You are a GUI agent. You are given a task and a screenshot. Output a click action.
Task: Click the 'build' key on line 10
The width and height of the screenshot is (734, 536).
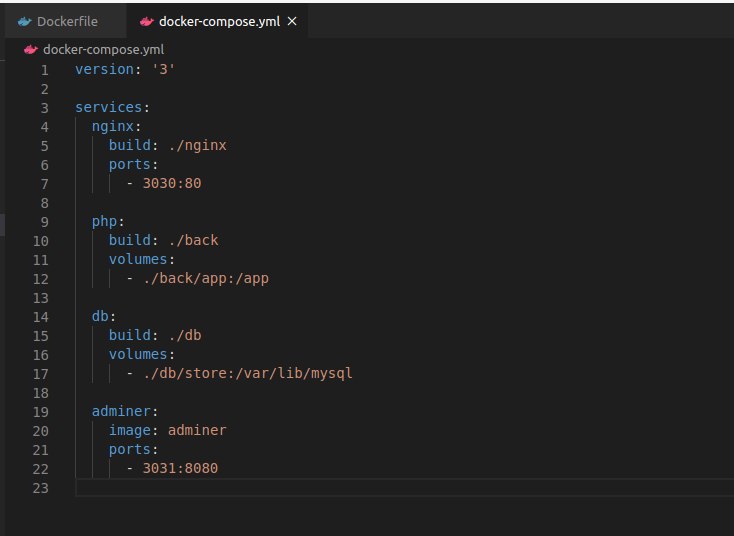pos(130,240)
